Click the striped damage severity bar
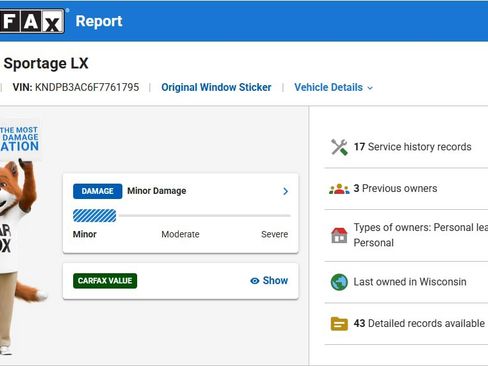The height and width of the screenshot is (366, 488). (x=95, y=216)
